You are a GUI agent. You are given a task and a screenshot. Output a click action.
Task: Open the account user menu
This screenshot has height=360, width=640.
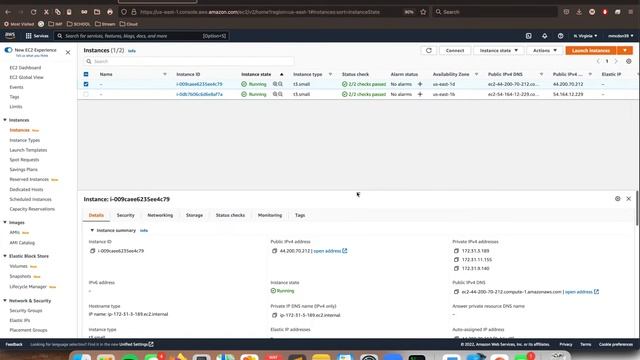click(620, 36)
